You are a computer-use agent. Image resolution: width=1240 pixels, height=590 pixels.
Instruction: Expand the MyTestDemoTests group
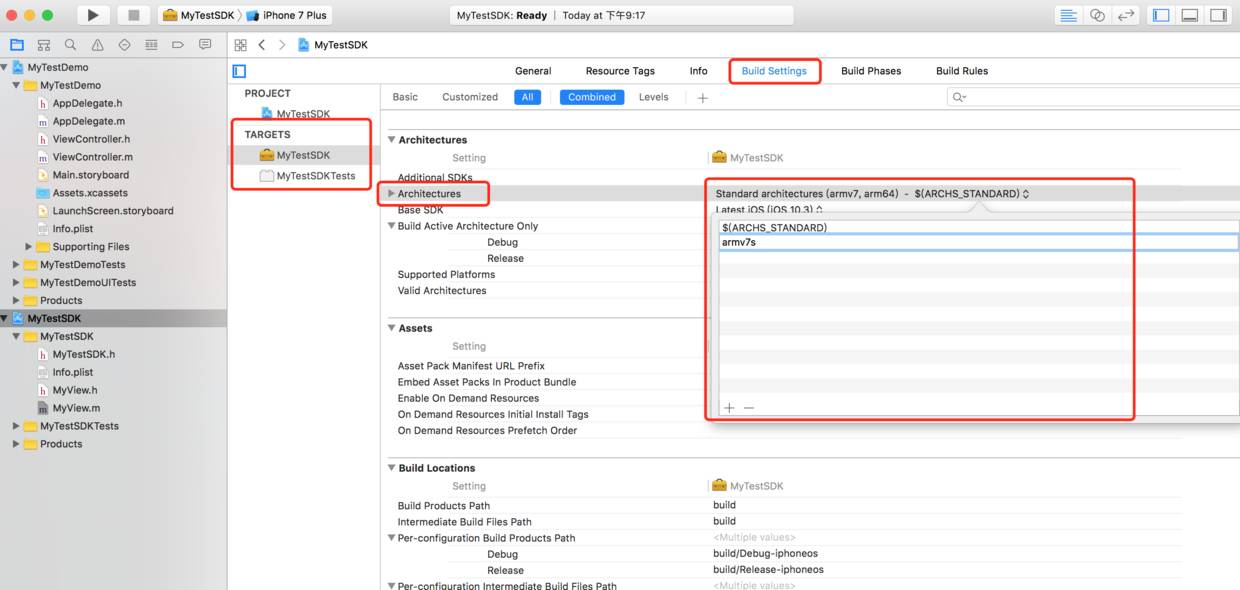[x=16, y=265]
